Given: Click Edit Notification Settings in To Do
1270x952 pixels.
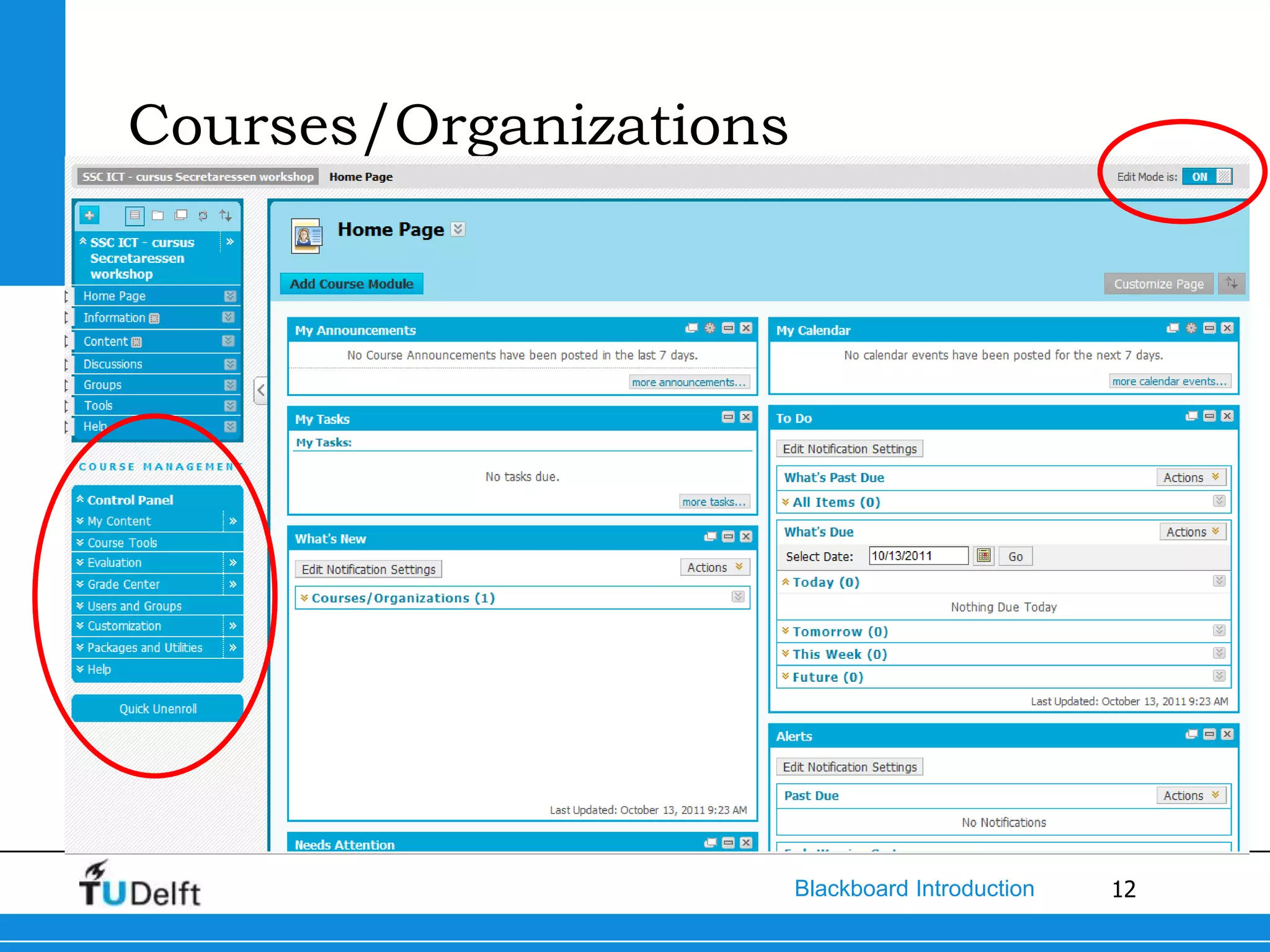Looking at the screenshot, I should click(x=850, y=448).
